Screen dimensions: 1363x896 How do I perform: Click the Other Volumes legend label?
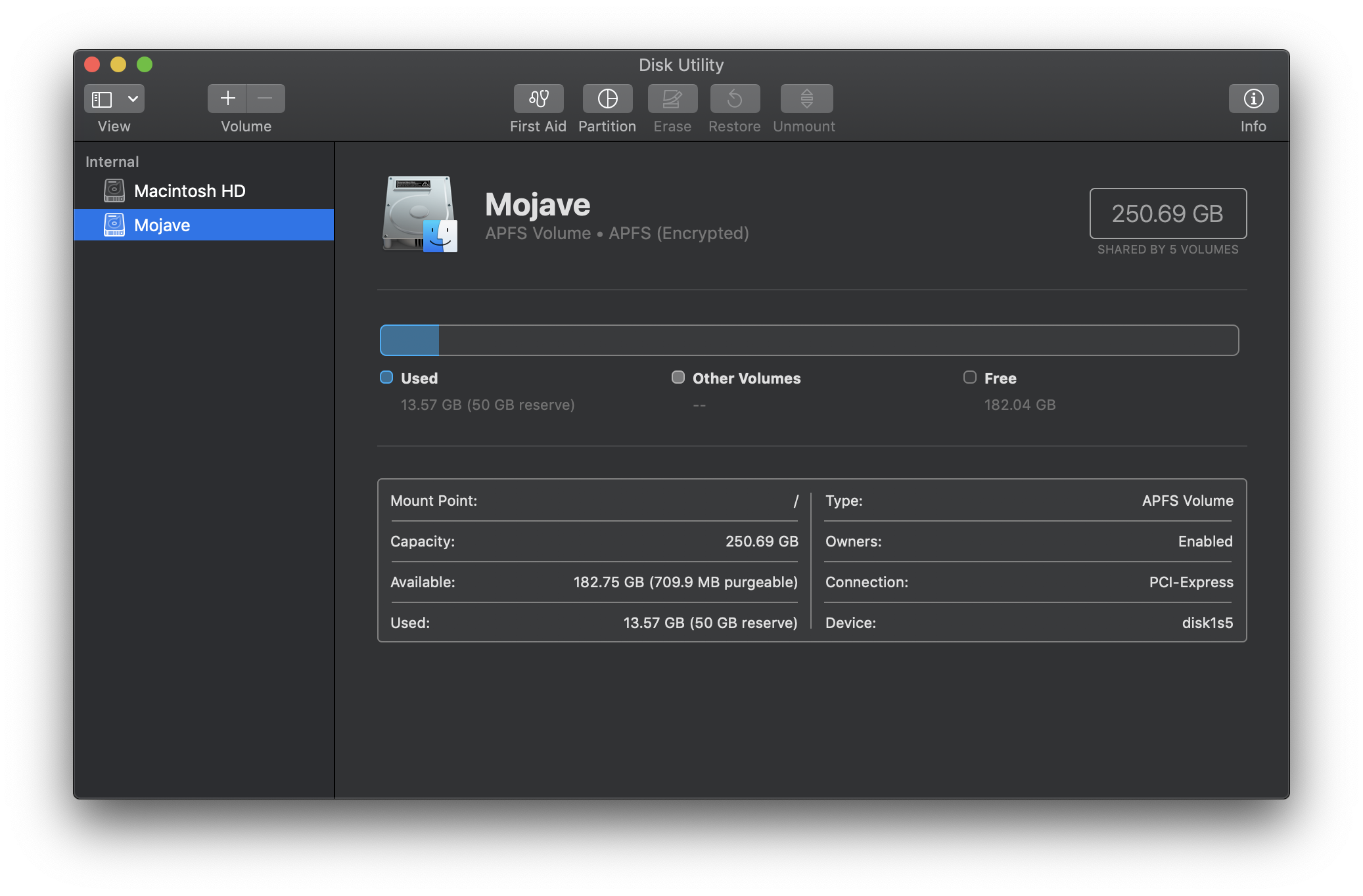(747, 378)
